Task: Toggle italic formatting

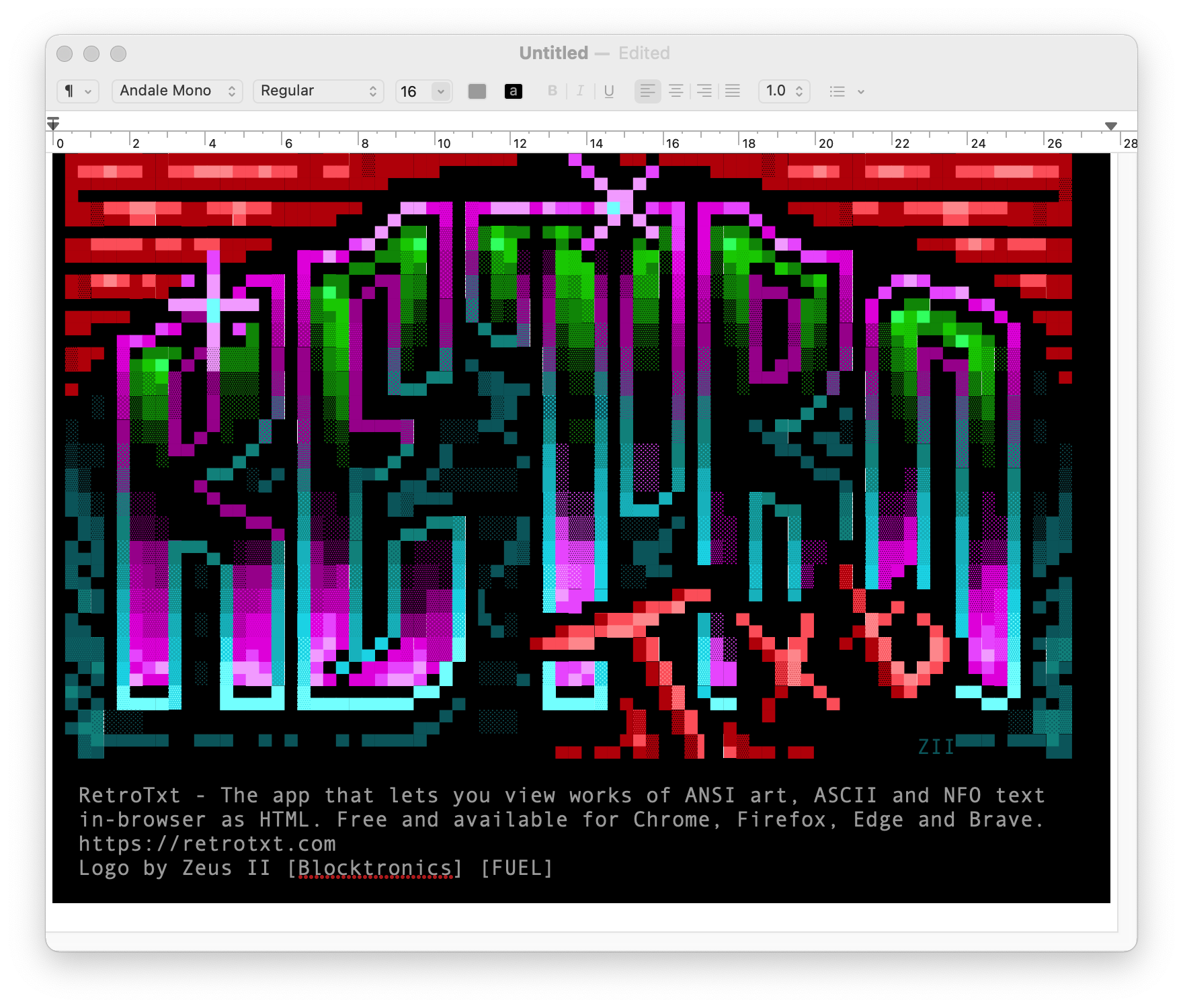Action: coord(580,91)
